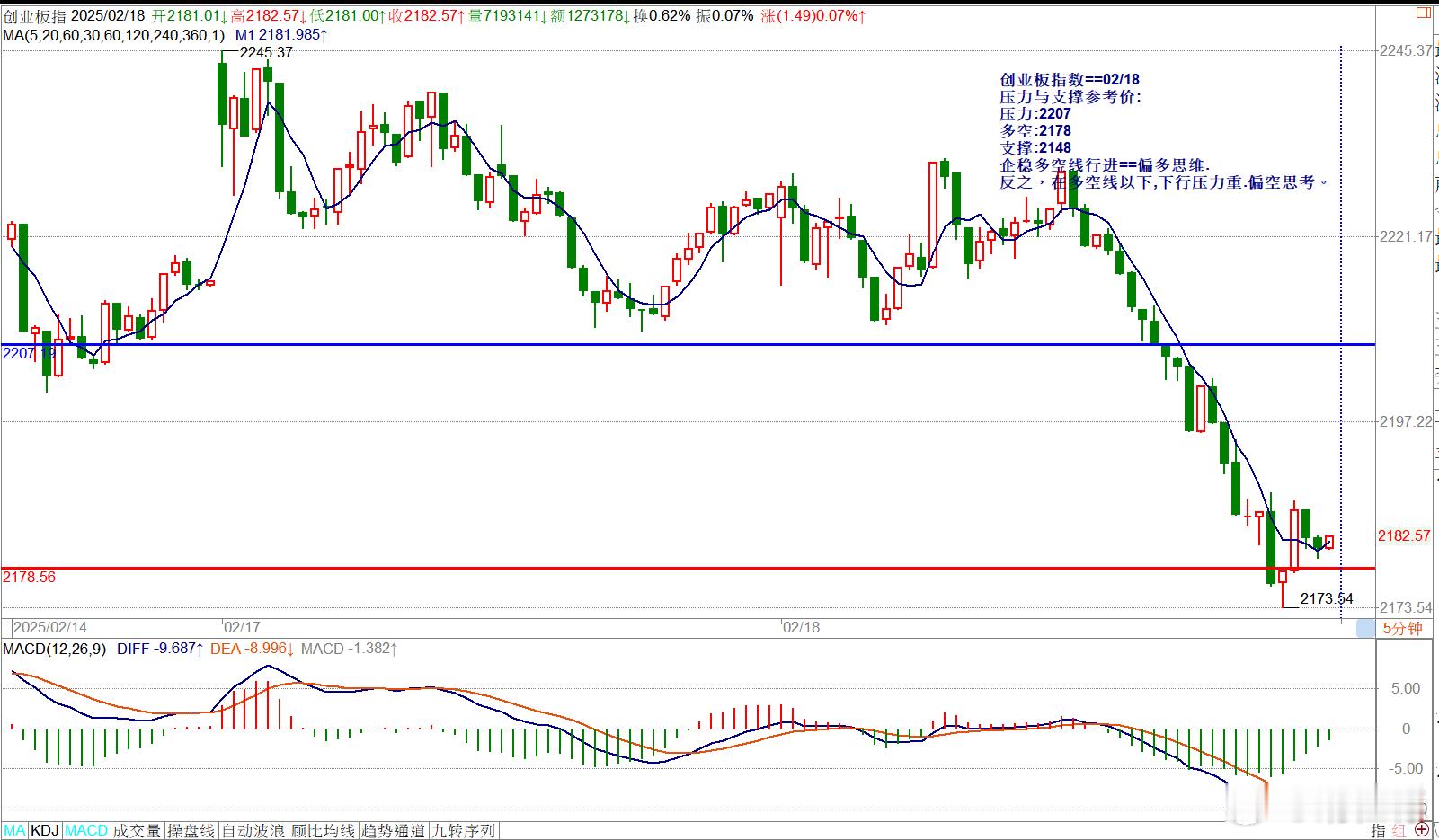Click the 指 button at bottom right
This screenshot has height=840, width=1439.
click(1379, 831)
